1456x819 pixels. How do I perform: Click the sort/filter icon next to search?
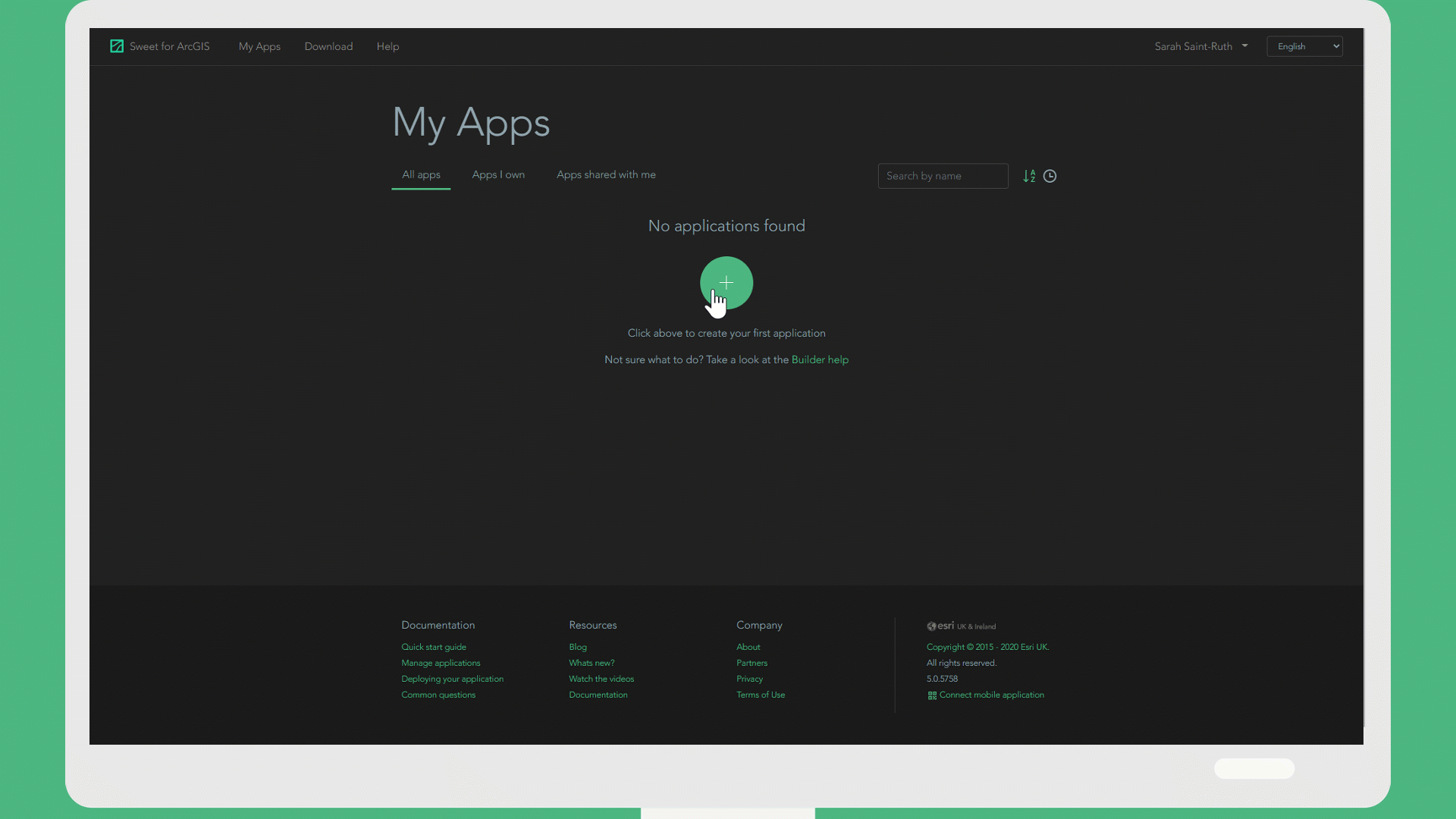click(x=1029, y=176)
